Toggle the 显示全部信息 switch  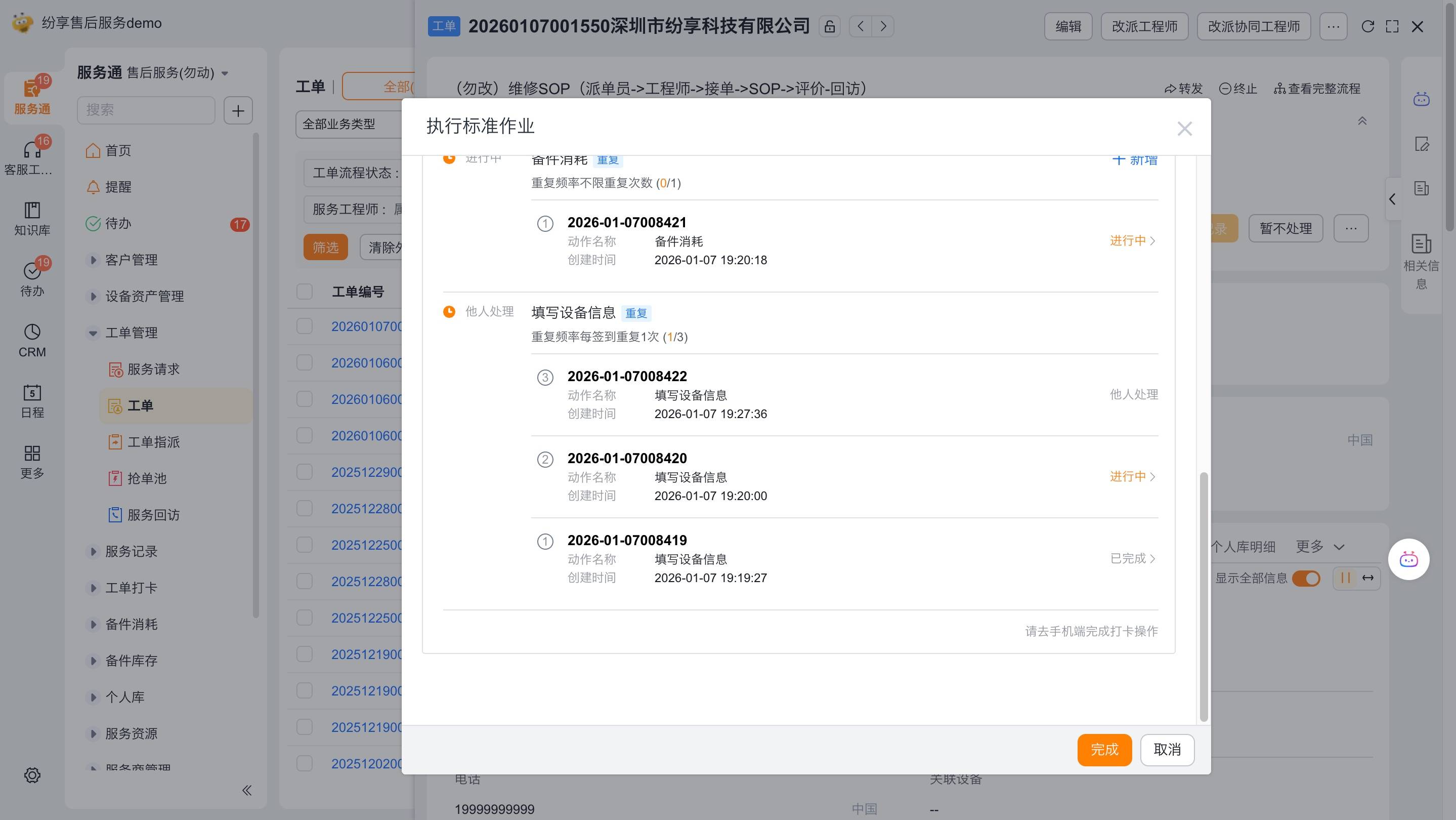click(1306, 578)
